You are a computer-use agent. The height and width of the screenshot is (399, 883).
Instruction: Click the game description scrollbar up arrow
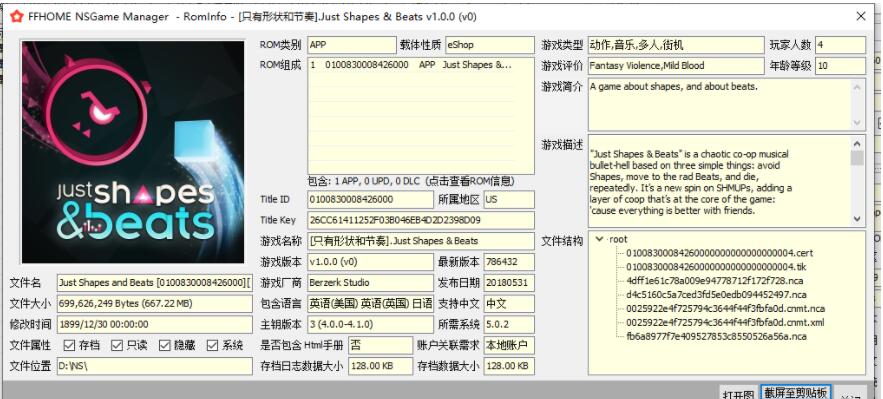tap(857, 143)
